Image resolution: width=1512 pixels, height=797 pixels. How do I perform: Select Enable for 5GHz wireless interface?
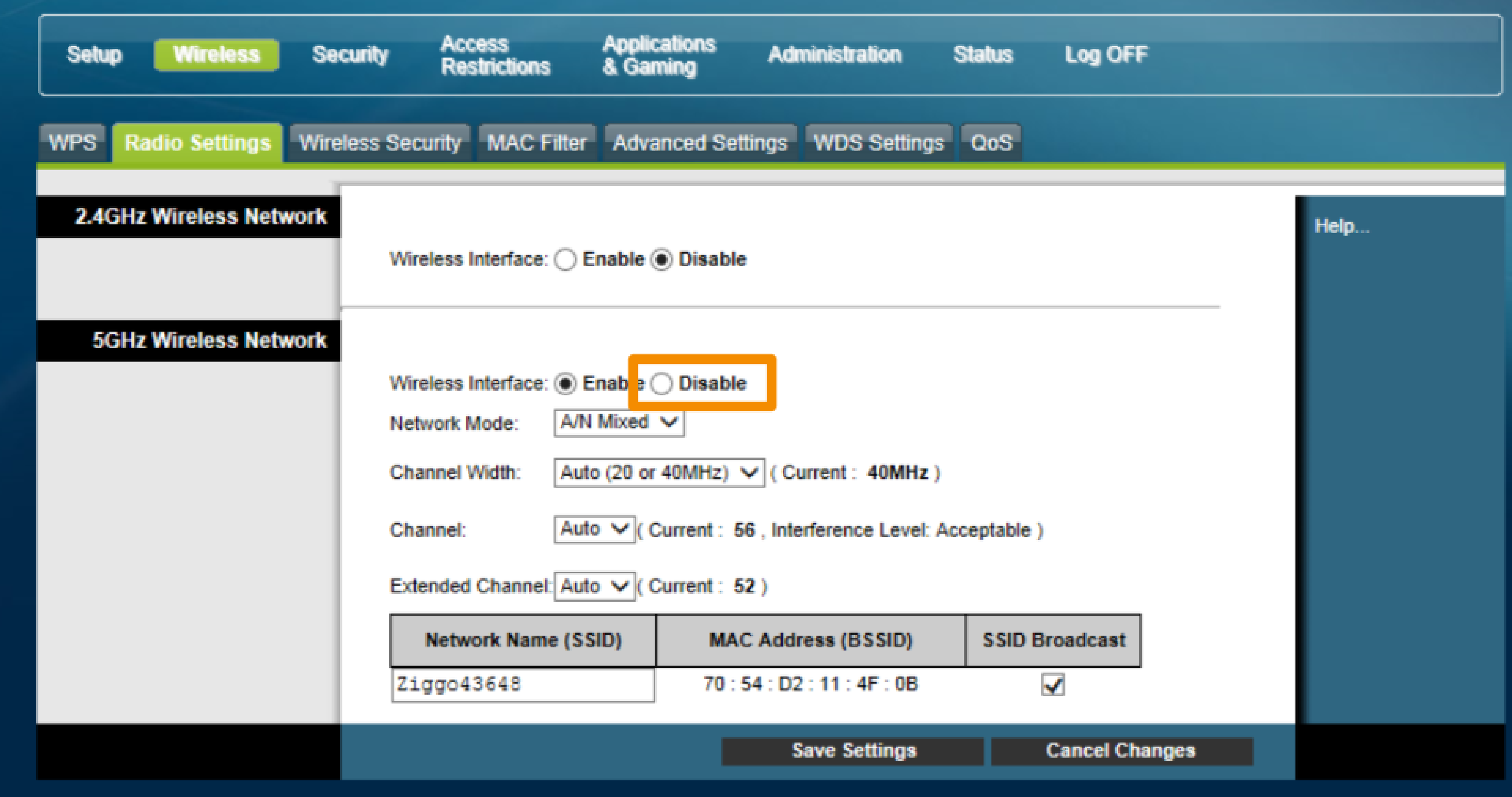pos(565,384)
